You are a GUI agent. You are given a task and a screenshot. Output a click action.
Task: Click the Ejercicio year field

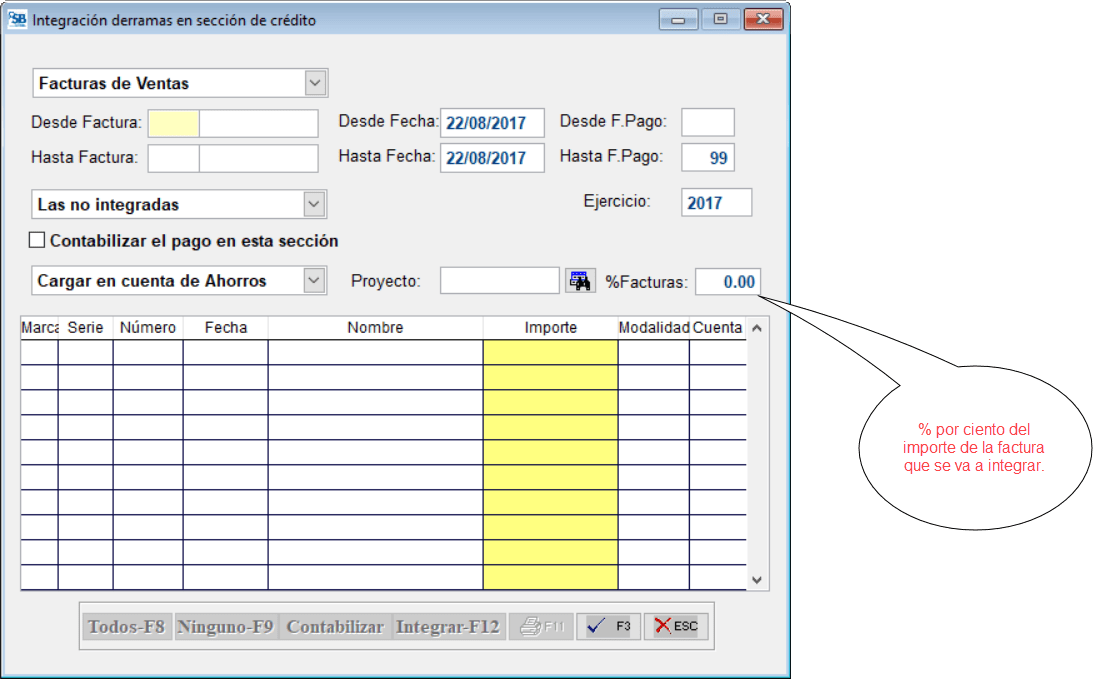716,202
